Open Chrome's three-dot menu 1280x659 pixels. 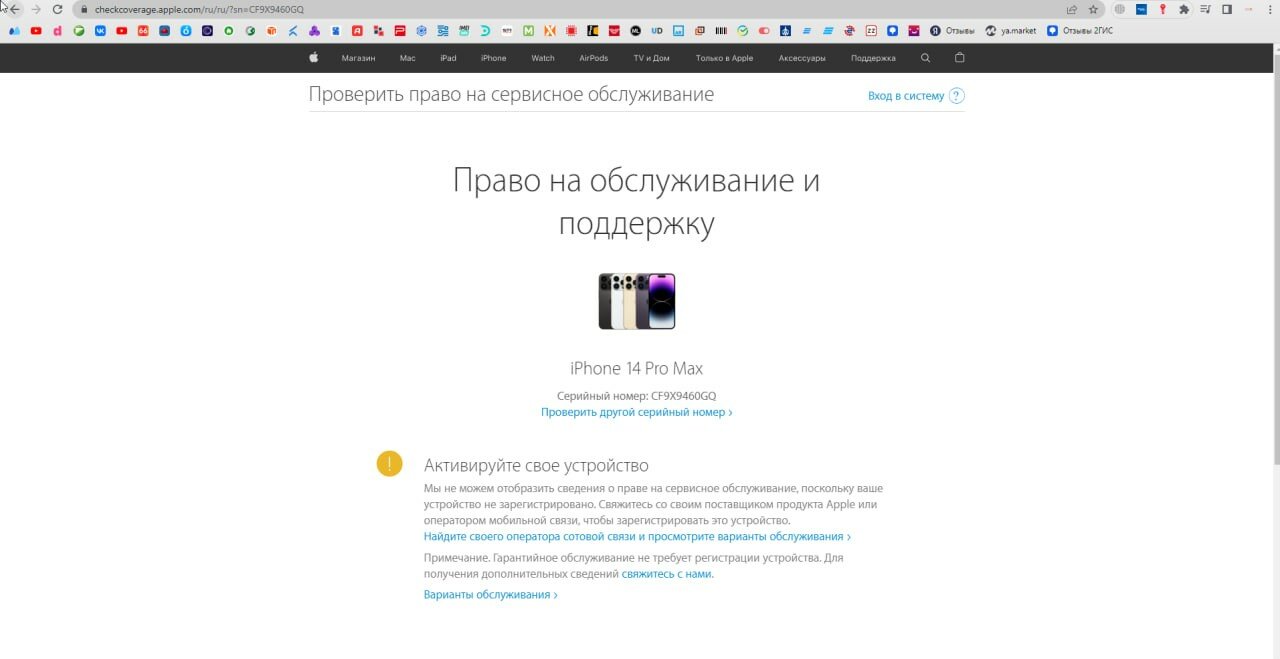tap(1270, 9)
